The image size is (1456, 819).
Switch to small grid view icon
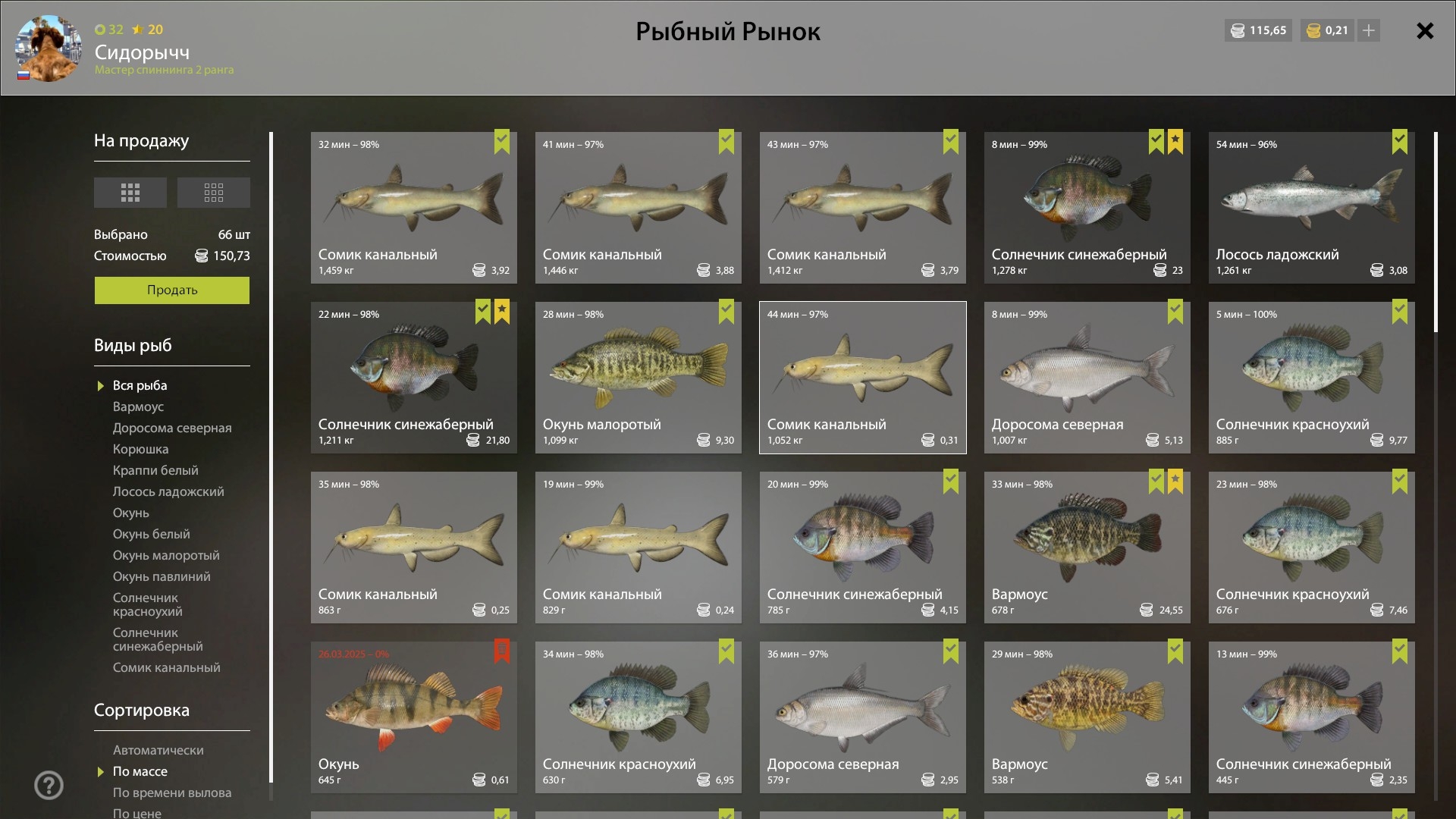point(214,193)
